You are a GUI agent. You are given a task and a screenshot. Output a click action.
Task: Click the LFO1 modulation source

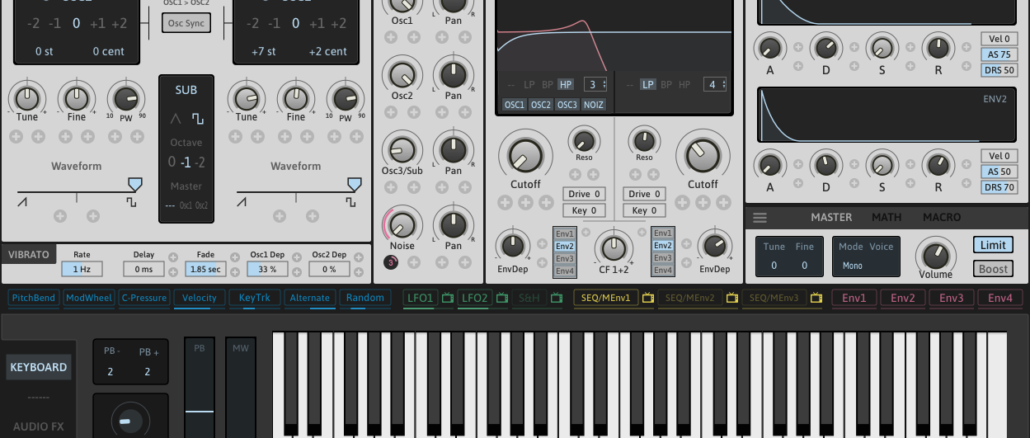click(420, 298)
